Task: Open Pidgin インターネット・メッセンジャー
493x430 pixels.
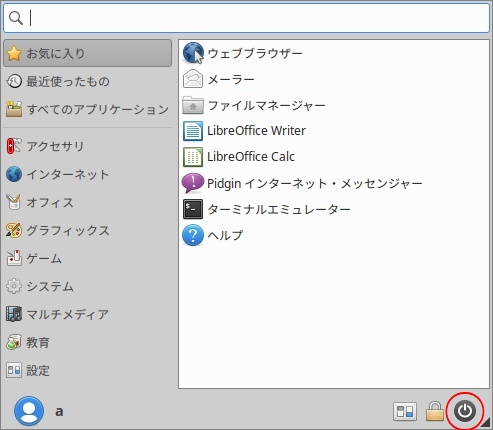Action: 334,183
